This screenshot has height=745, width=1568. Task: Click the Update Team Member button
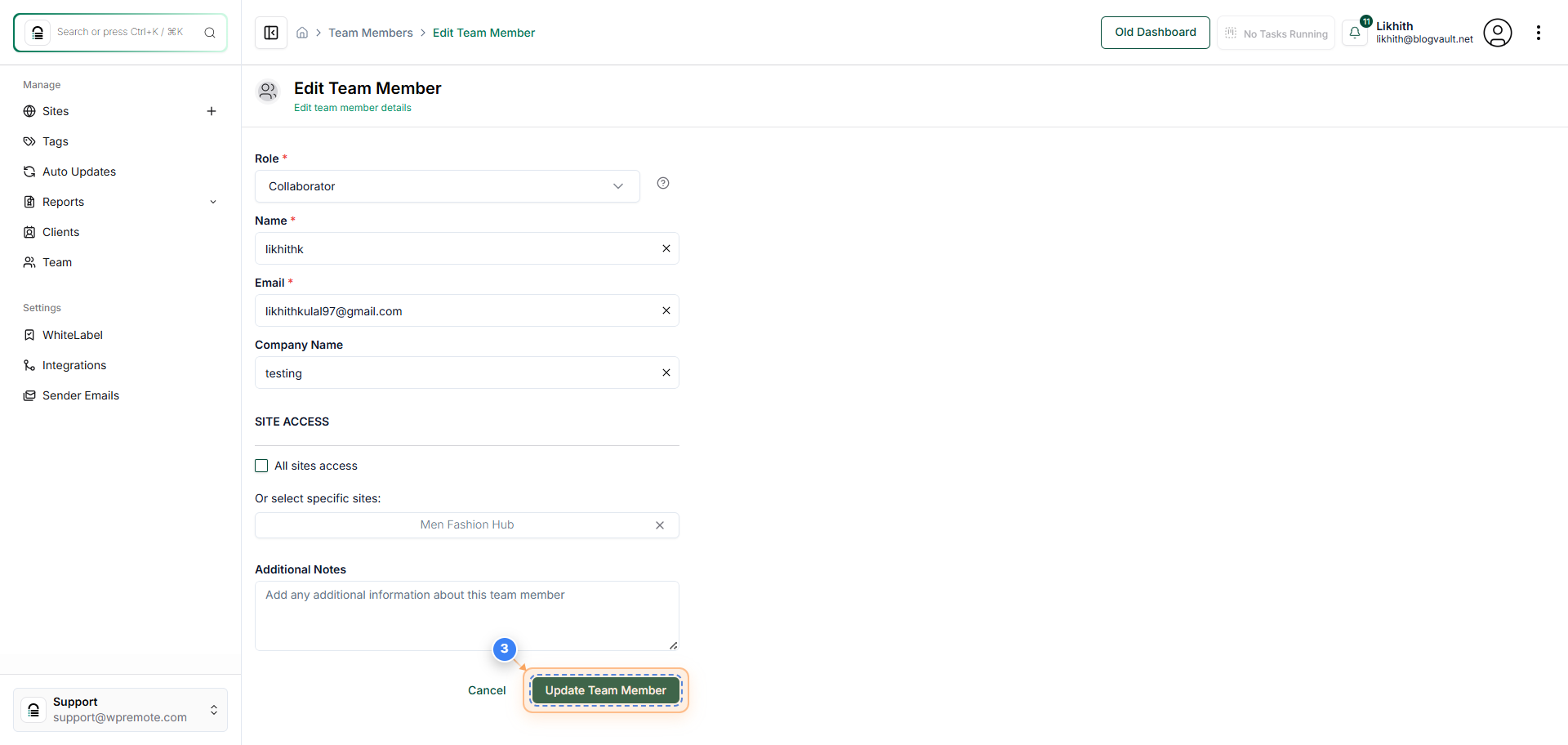pos(605,690)
